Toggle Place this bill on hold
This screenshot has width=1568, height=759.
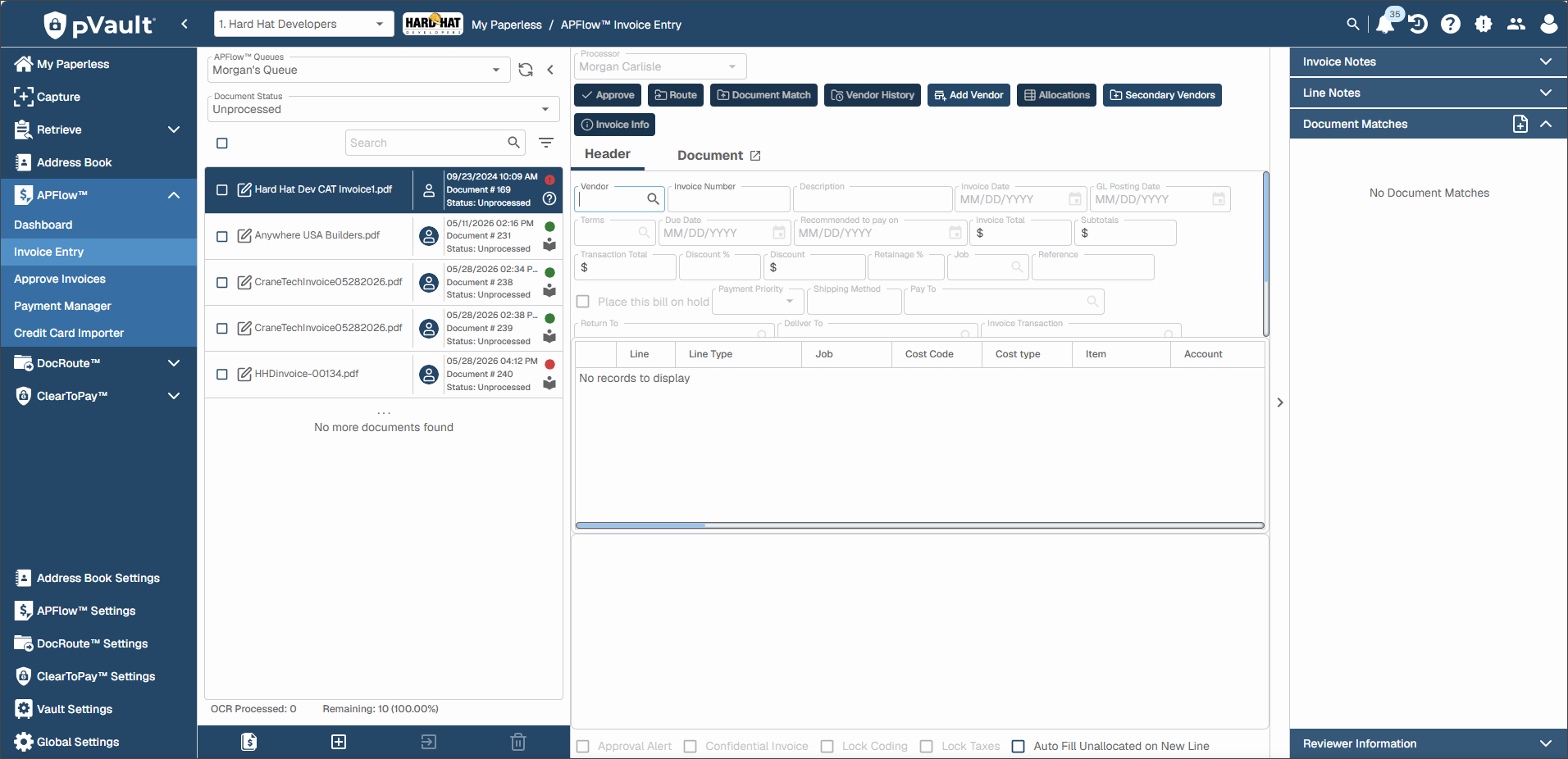(583, 302)
